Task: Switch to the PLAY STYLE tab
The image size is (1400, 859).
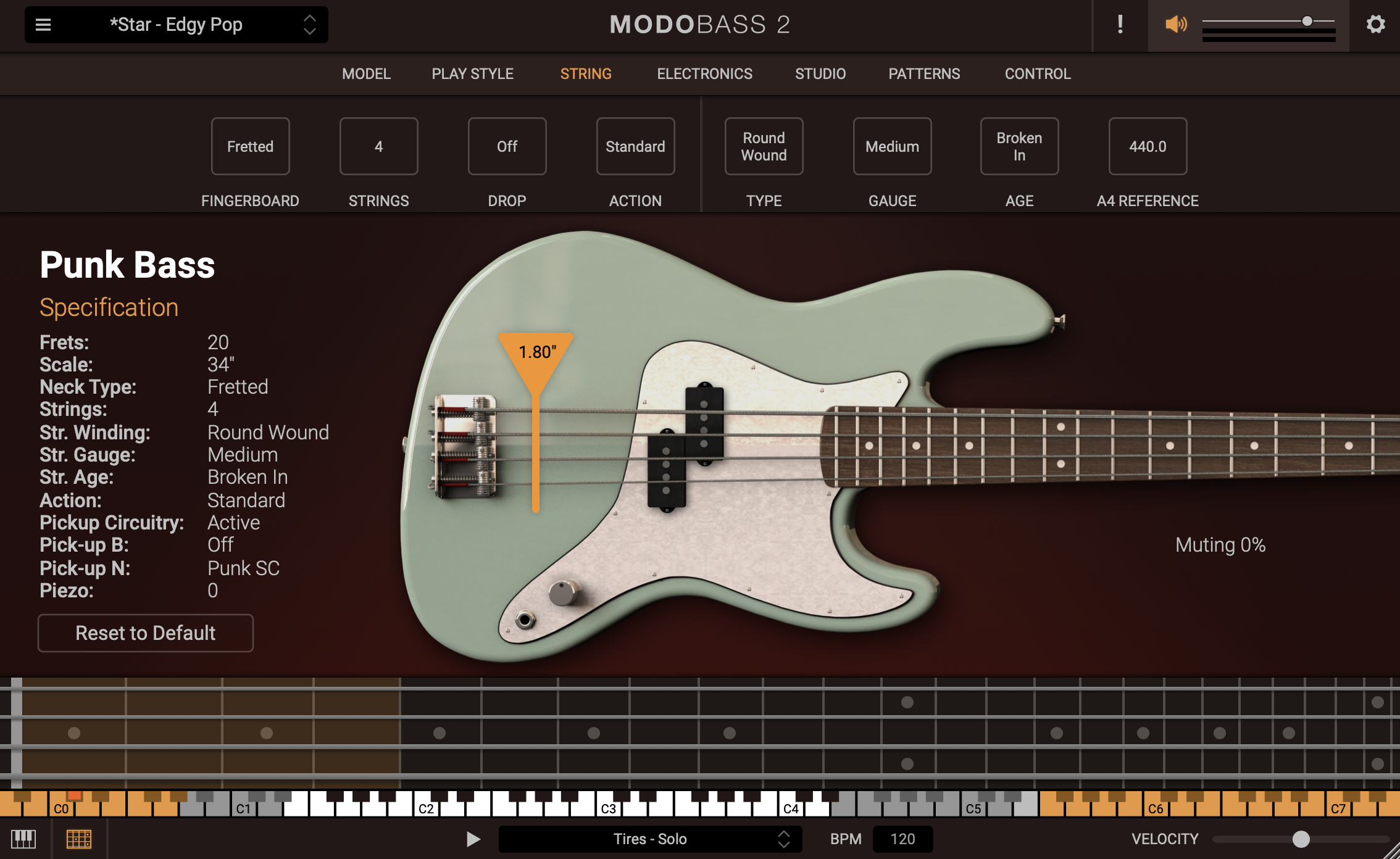Action: click(x=472, y=74)
